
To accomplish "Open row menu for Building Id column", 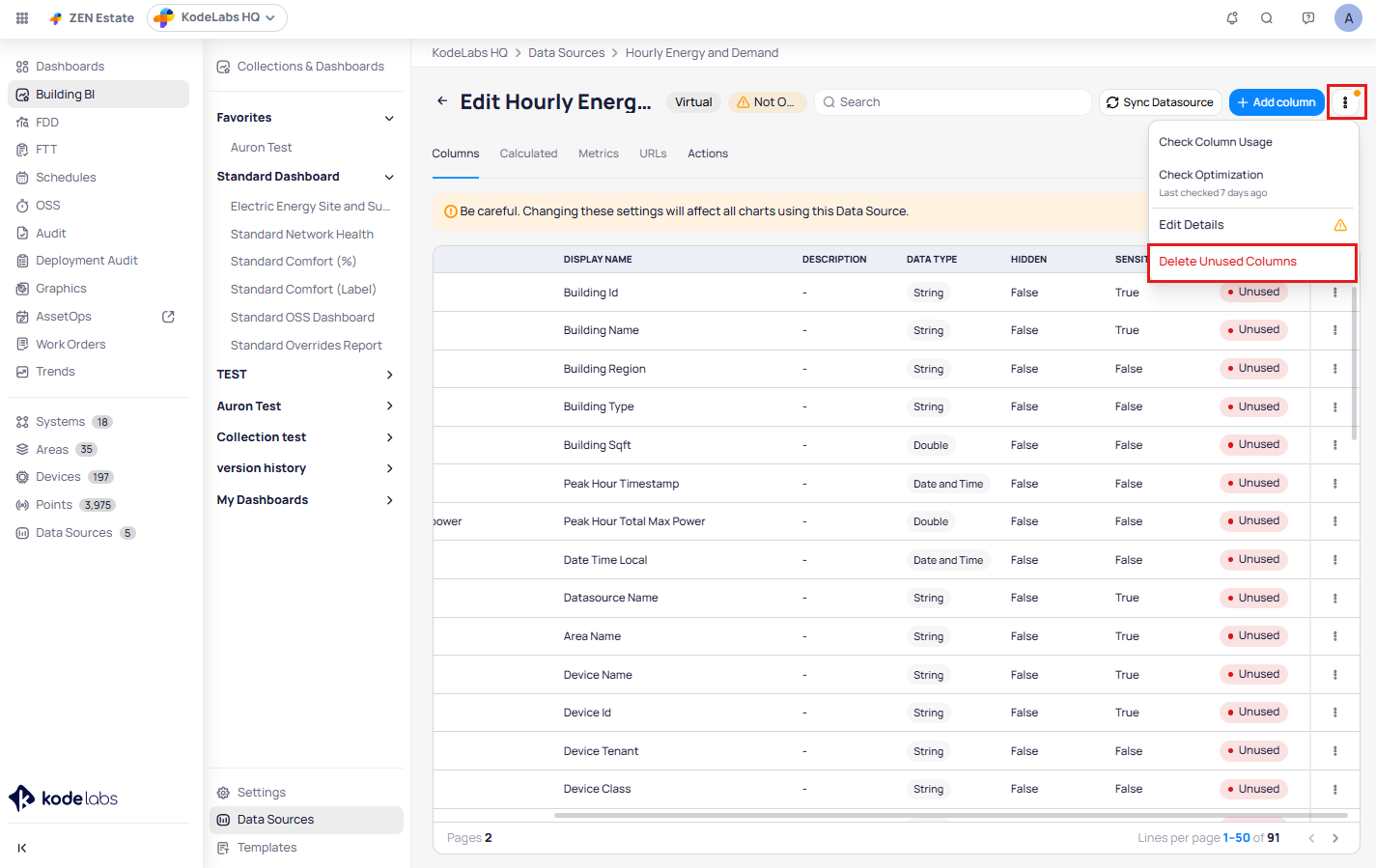I will (1335, 293).
